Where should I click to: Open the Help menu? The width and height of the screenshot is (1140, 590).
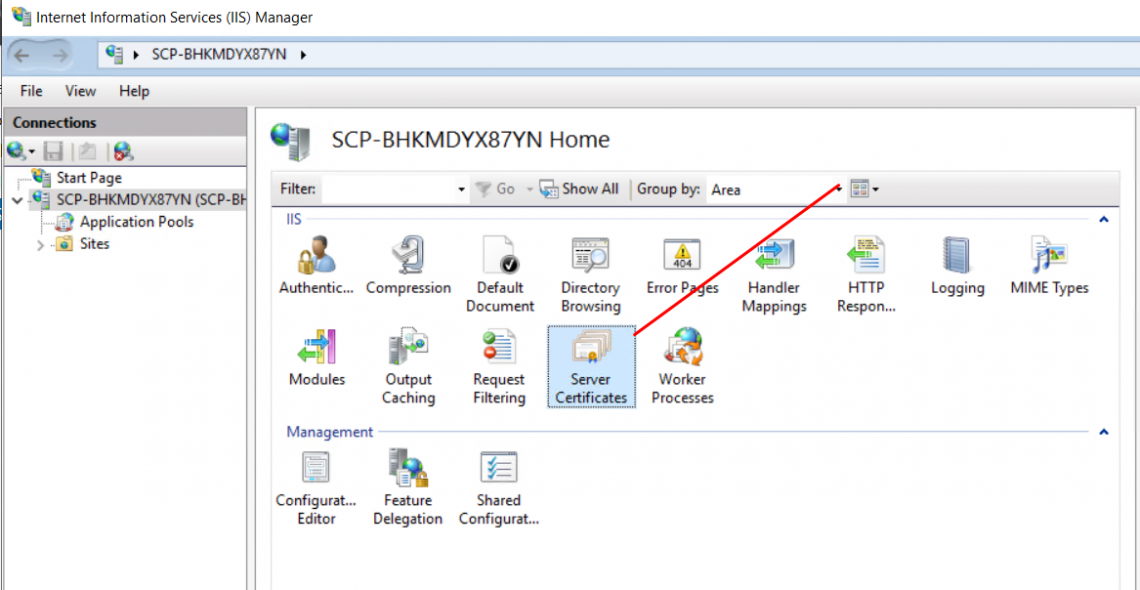tap(134, 91)
